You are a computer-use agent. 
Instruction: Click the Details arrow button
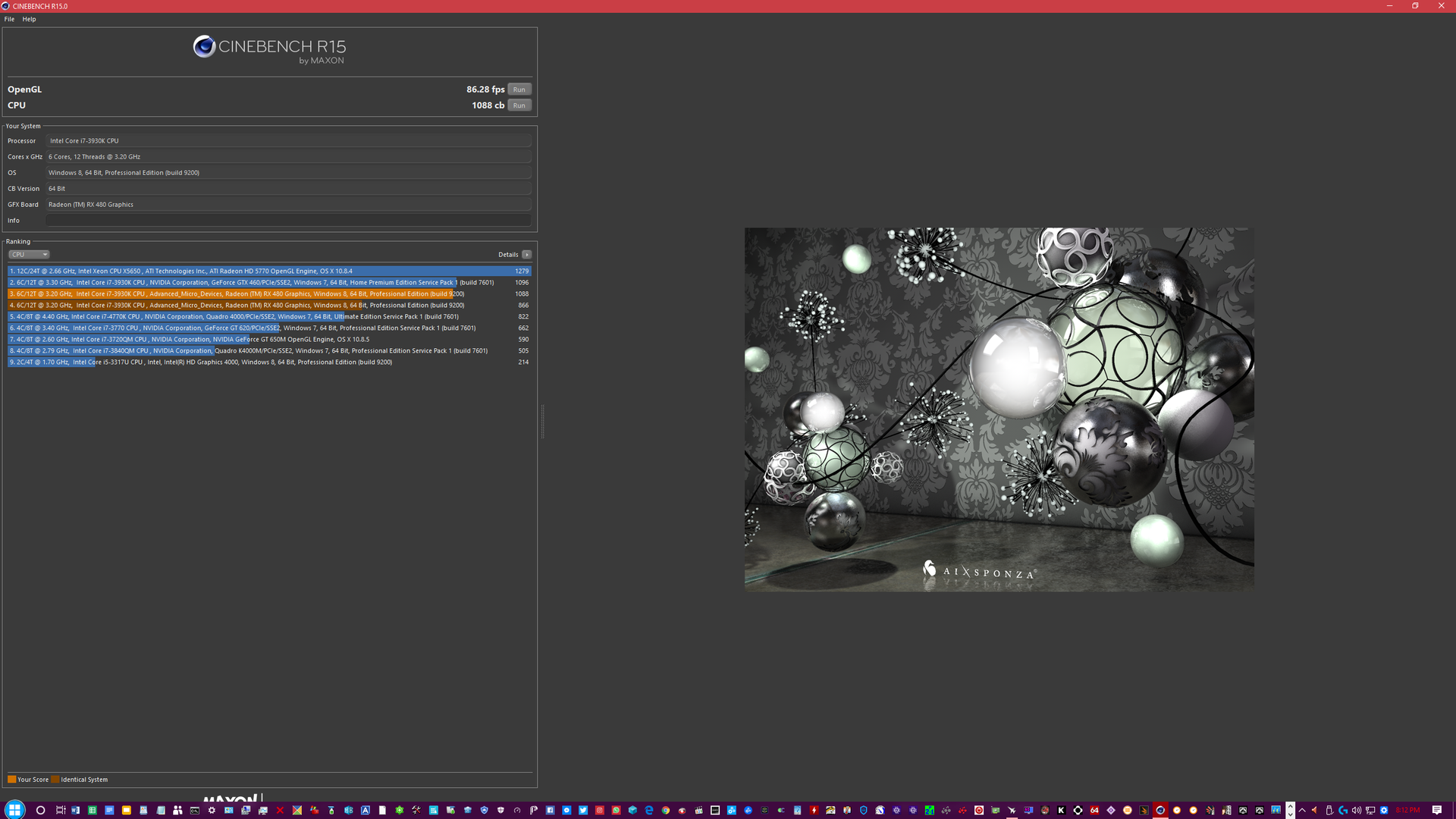[x=527, y=255]
